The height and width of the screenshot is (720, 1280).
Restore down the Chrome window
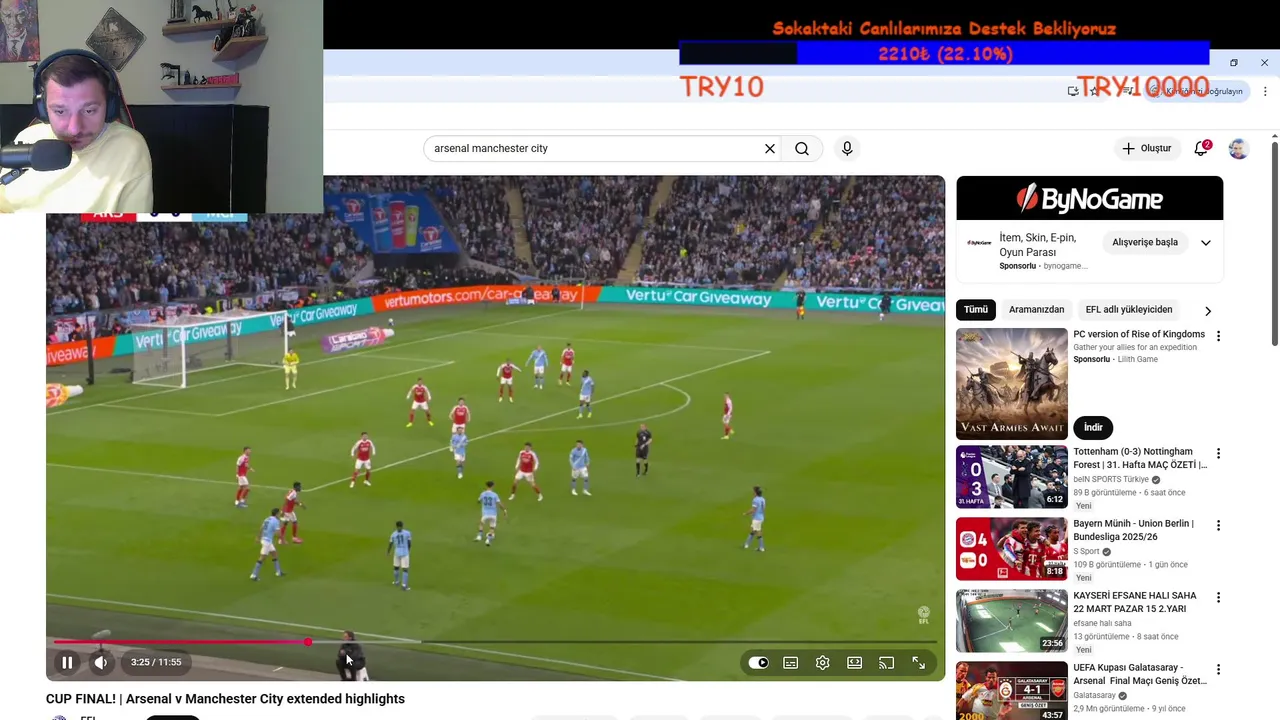[1233, 63]
